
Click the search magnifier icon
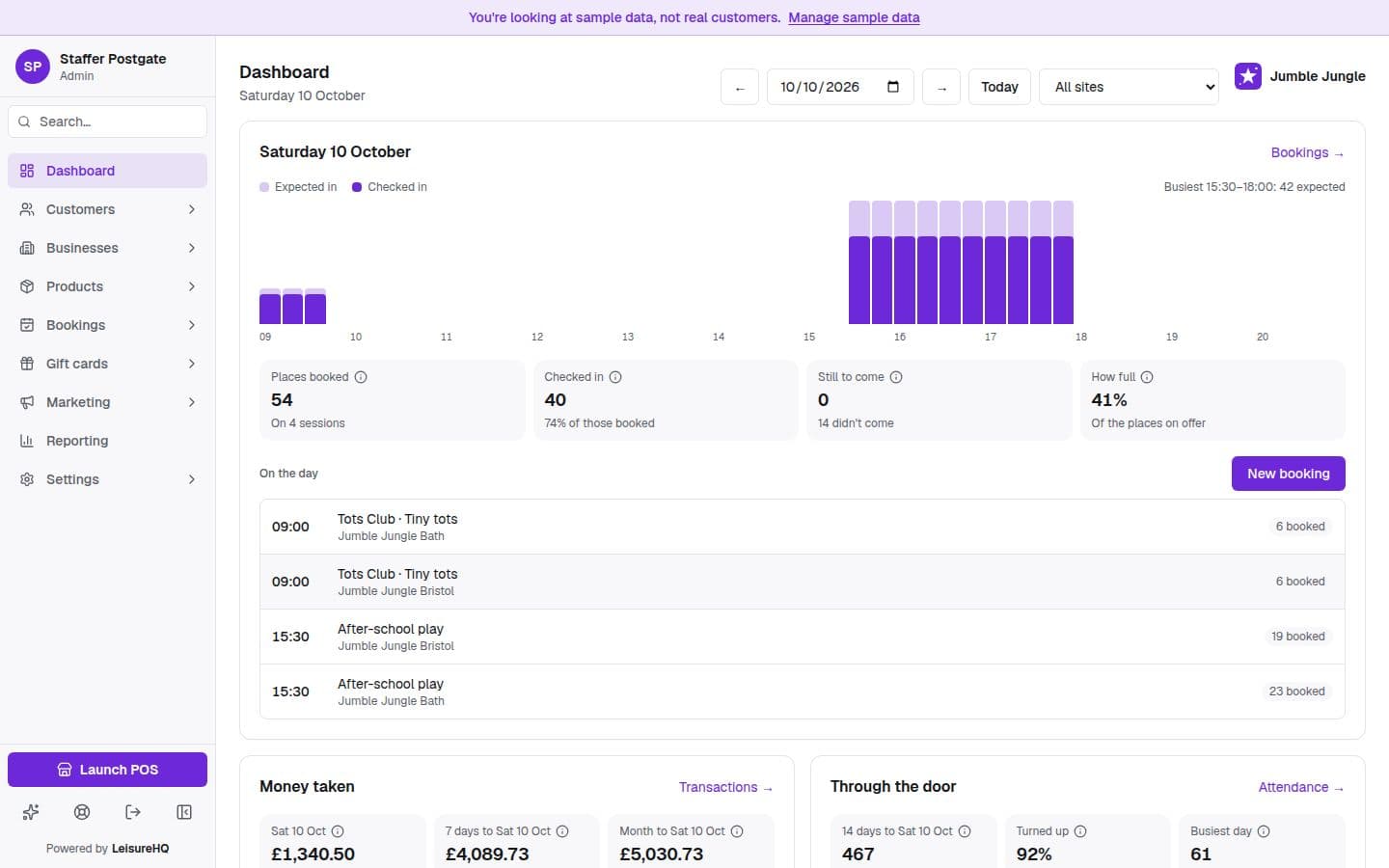click(x=24, y=122)
